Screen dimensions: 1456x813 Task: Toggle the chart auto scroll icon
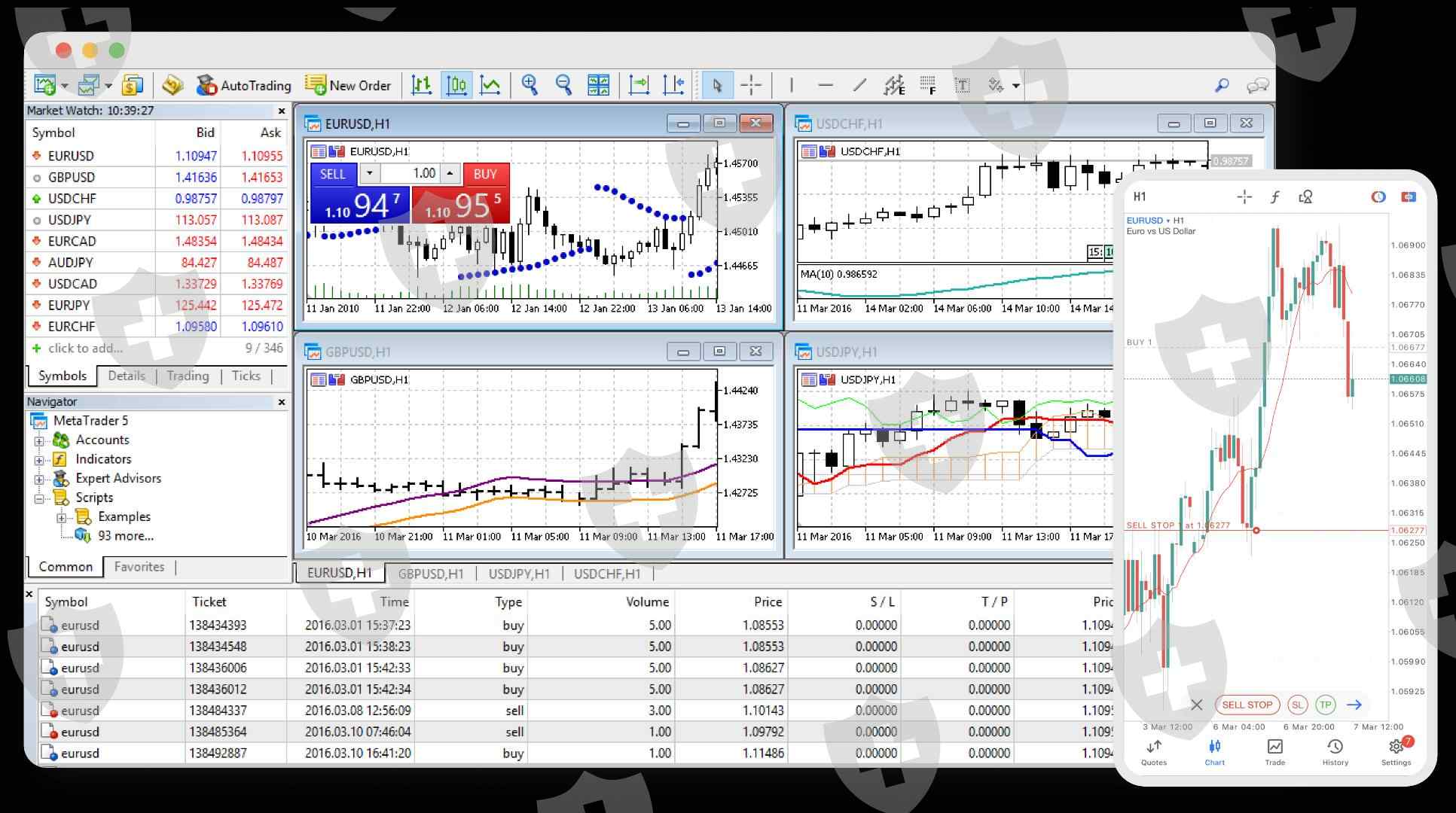coord(639,85)
